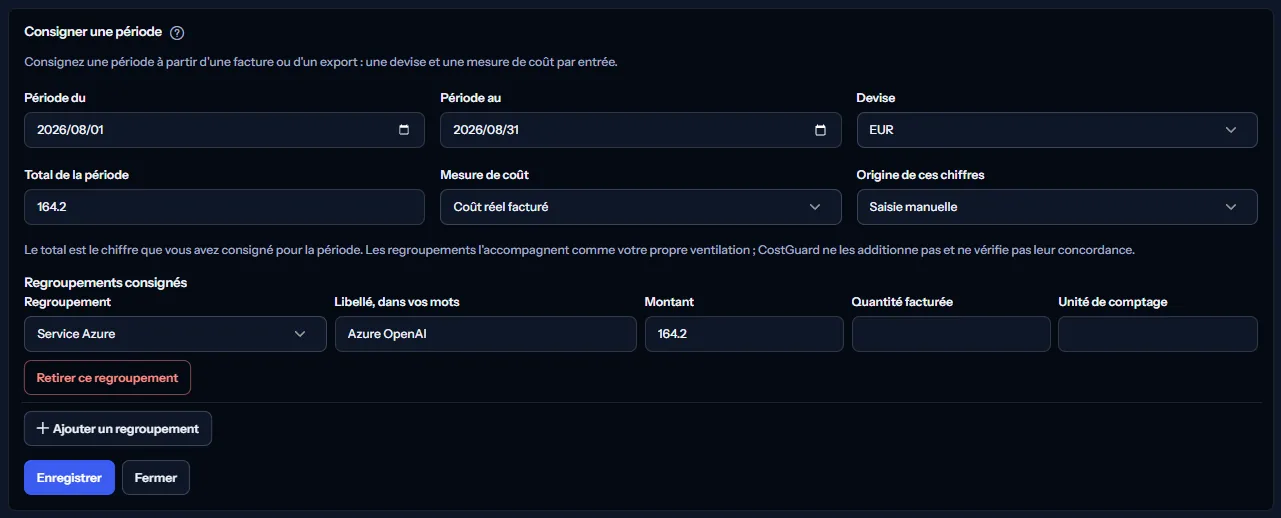Expand Regroupement dropdown showing Service Azure
The width and height of the screenshot is (1281, 518).
(x=175, y=334)
